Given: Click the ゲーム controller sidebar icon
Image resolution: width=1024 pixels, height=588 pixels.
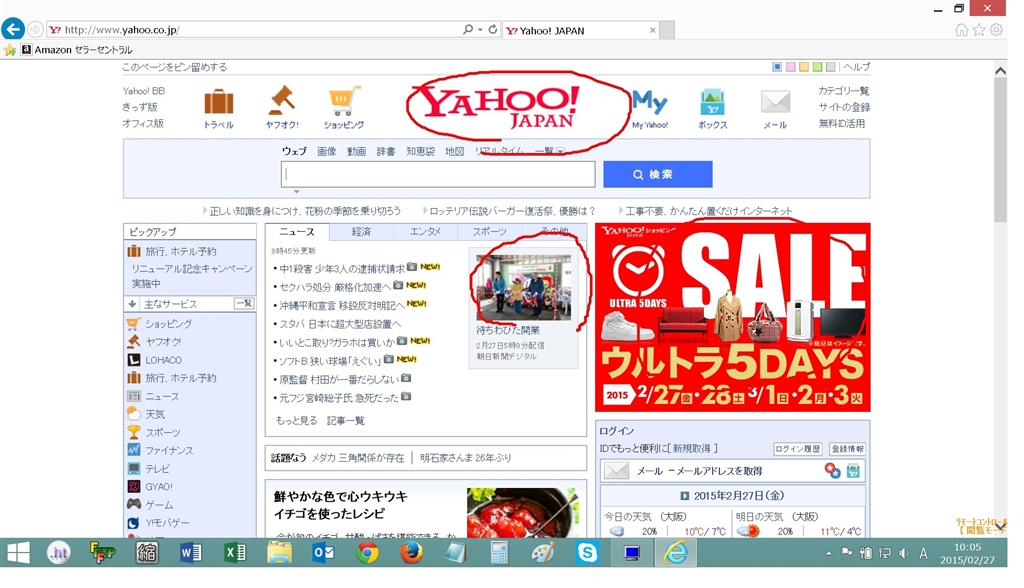Looking at the screenshot, I should 133,504.
